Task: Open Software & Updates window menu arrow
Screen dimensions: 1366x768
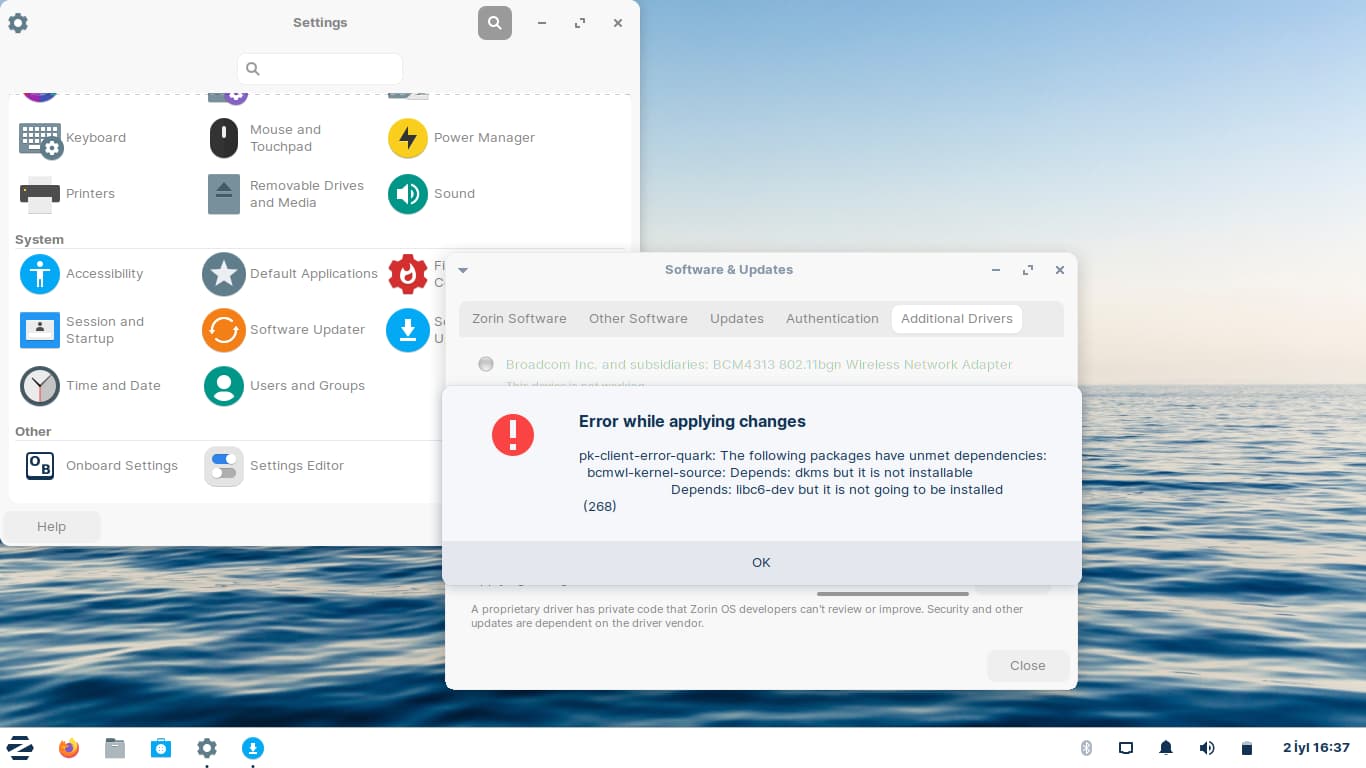Action: (x=463, y=270)
